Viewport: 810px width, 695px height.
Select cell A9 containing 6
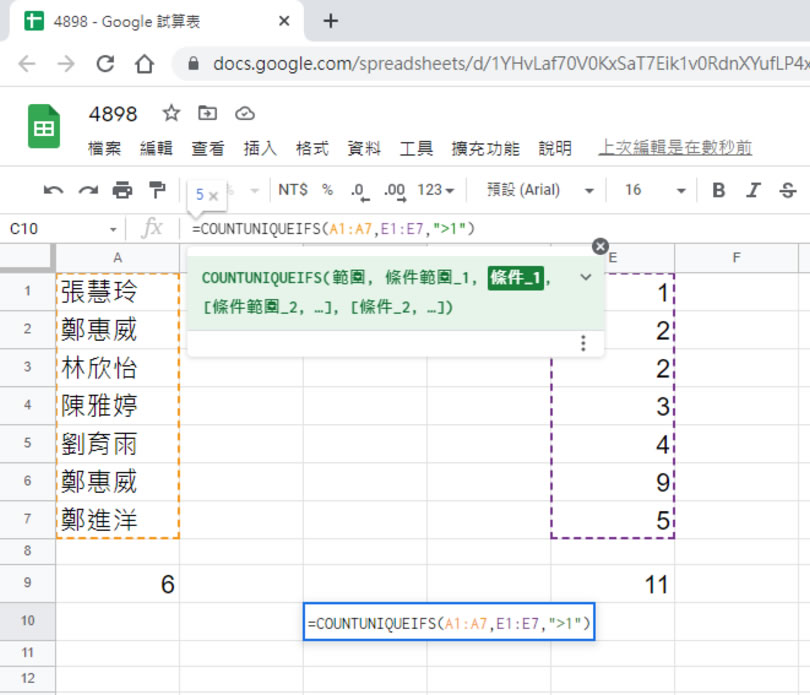118,584
